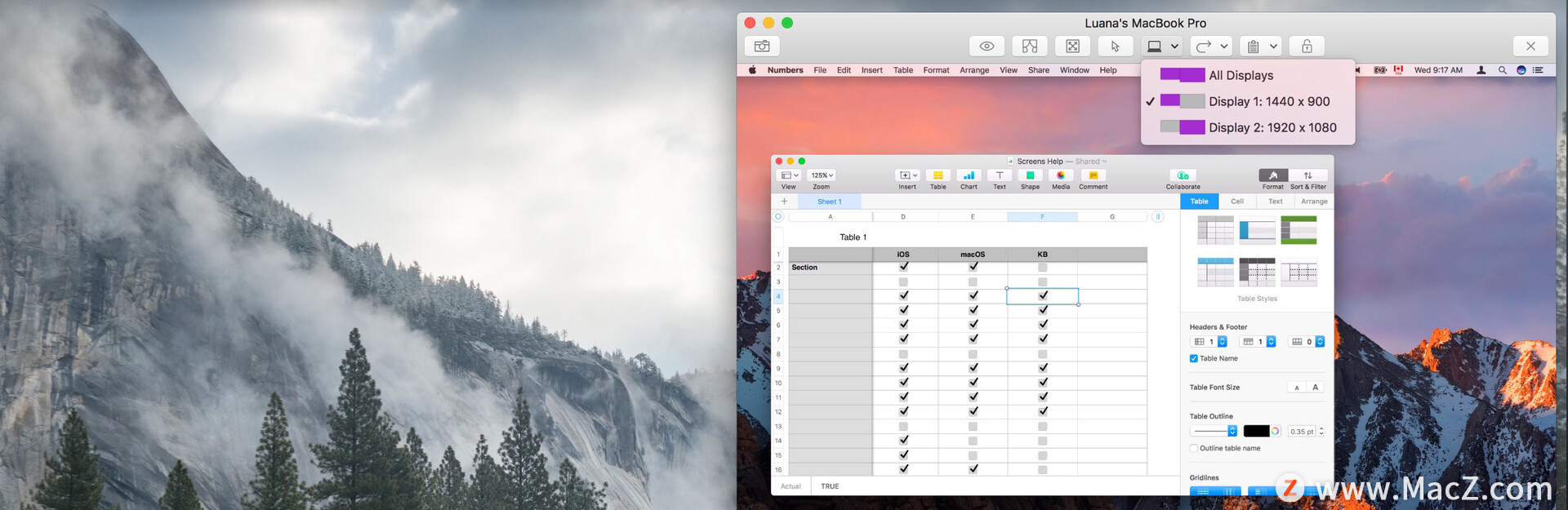Switch to the Cell inspector tab

1237,202
